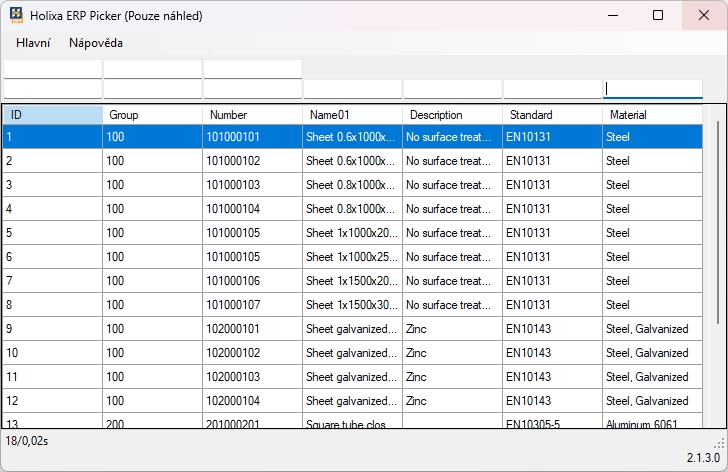Click the Steel, Galvanized cell in row 10
The image size is (728, 472).
point(652,353)
